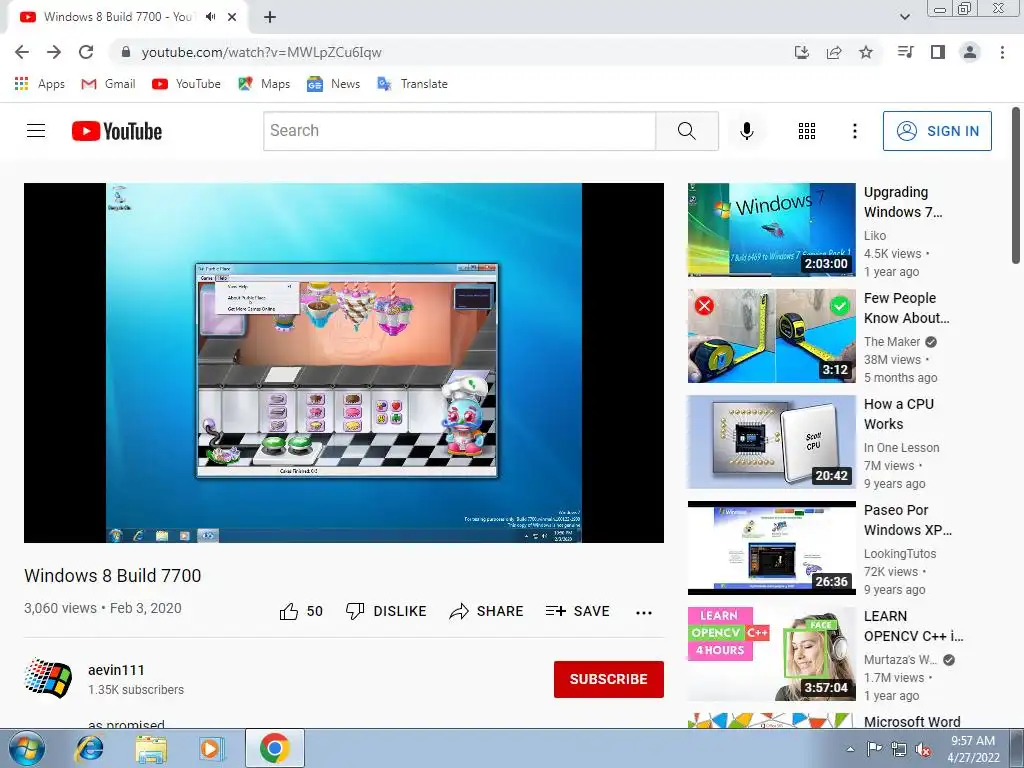The image size is (1024, 768).
Task: Search with your voice microphone
Action: point(746,131)
